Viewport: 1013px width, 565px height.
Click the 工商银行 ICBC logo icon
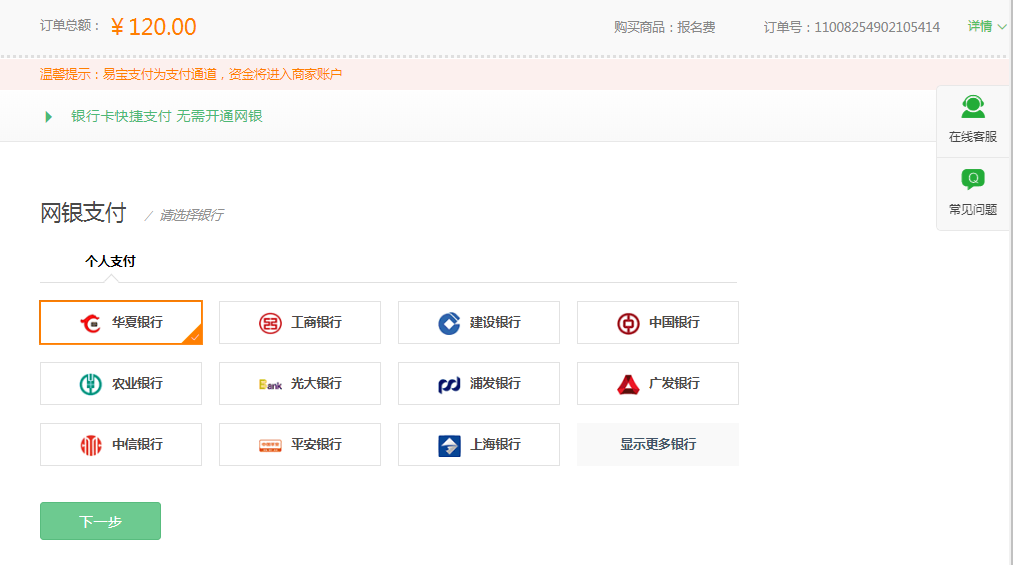coord(270,323)
